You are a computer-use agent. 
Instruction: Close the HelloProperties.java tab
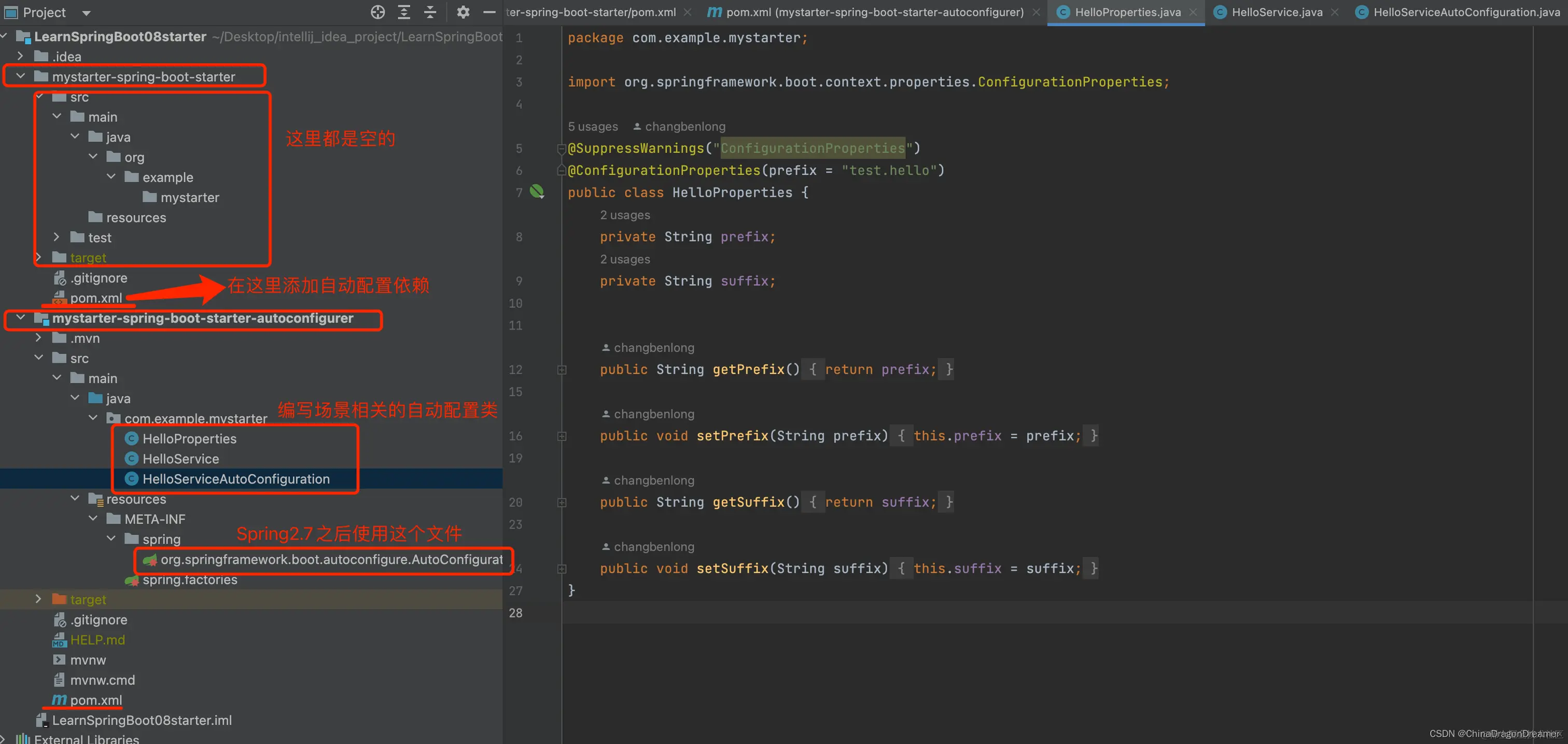click(1193, 12)
